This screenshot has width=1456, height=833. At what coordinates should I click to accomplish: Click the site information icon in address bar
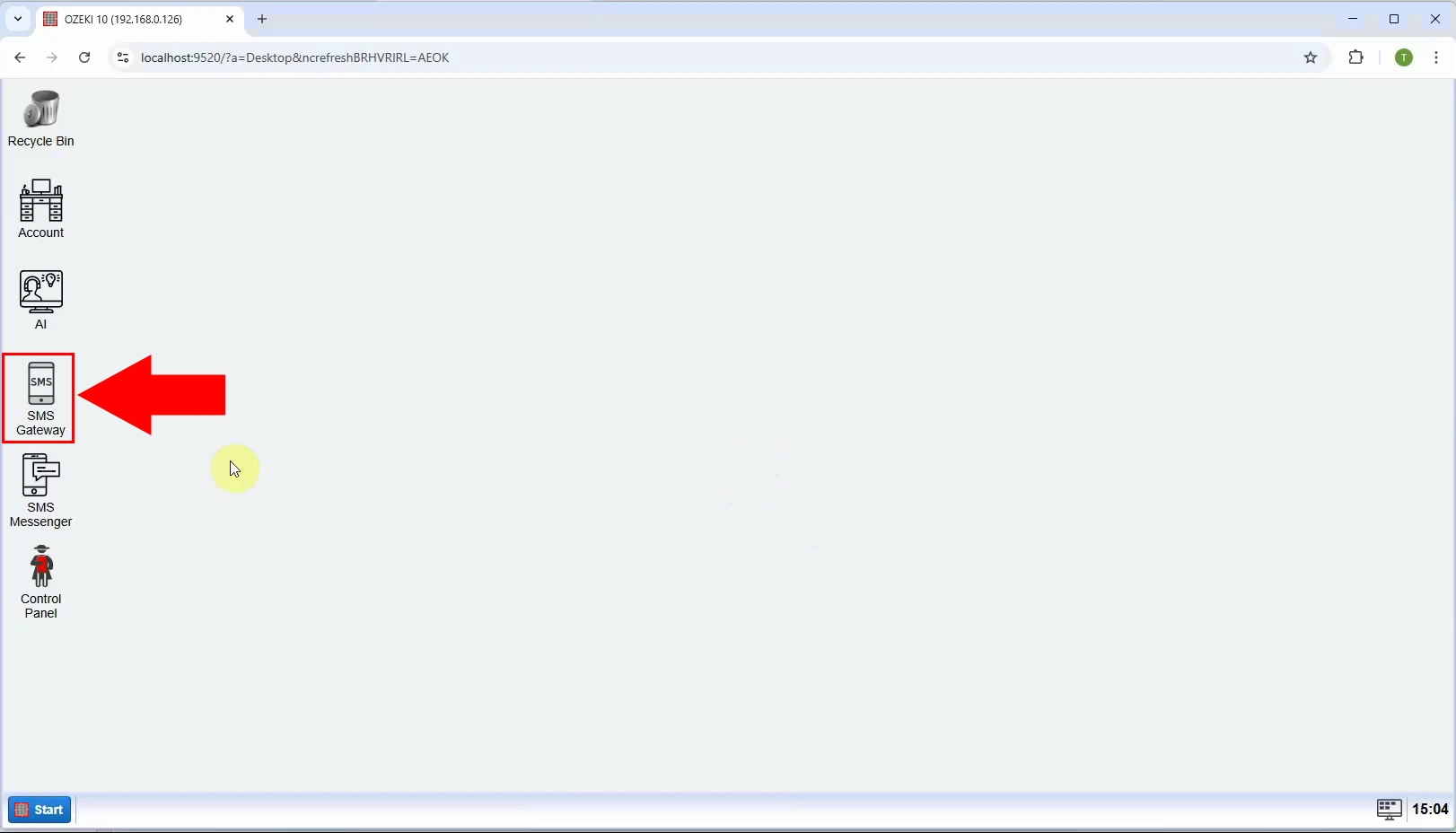(x=123, y=57)
